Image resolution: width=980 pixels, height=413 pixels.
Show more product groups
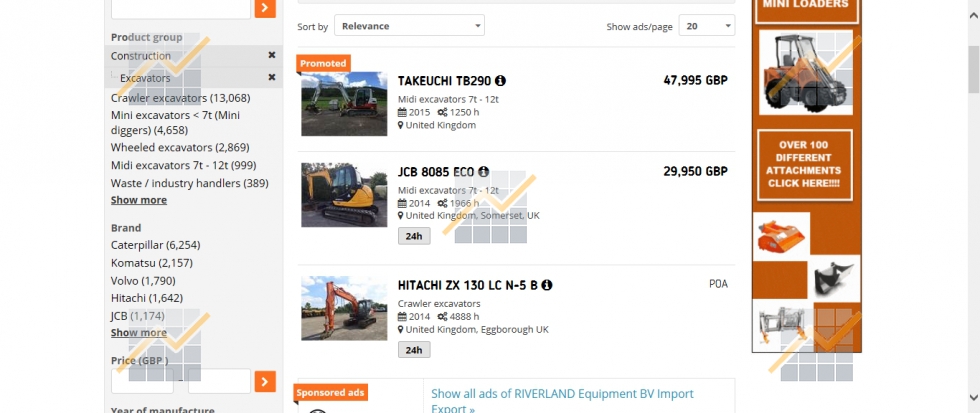click(139, 200)
